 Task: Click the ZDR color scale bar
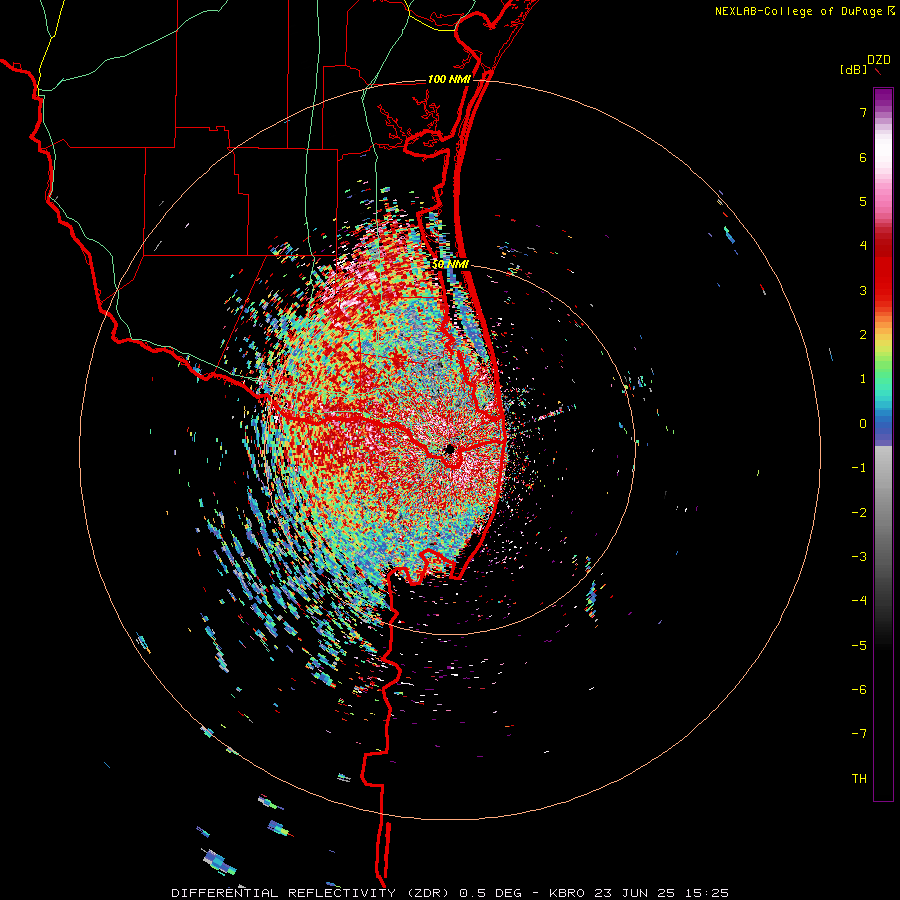pyautogui.click(x=883, y=444)
